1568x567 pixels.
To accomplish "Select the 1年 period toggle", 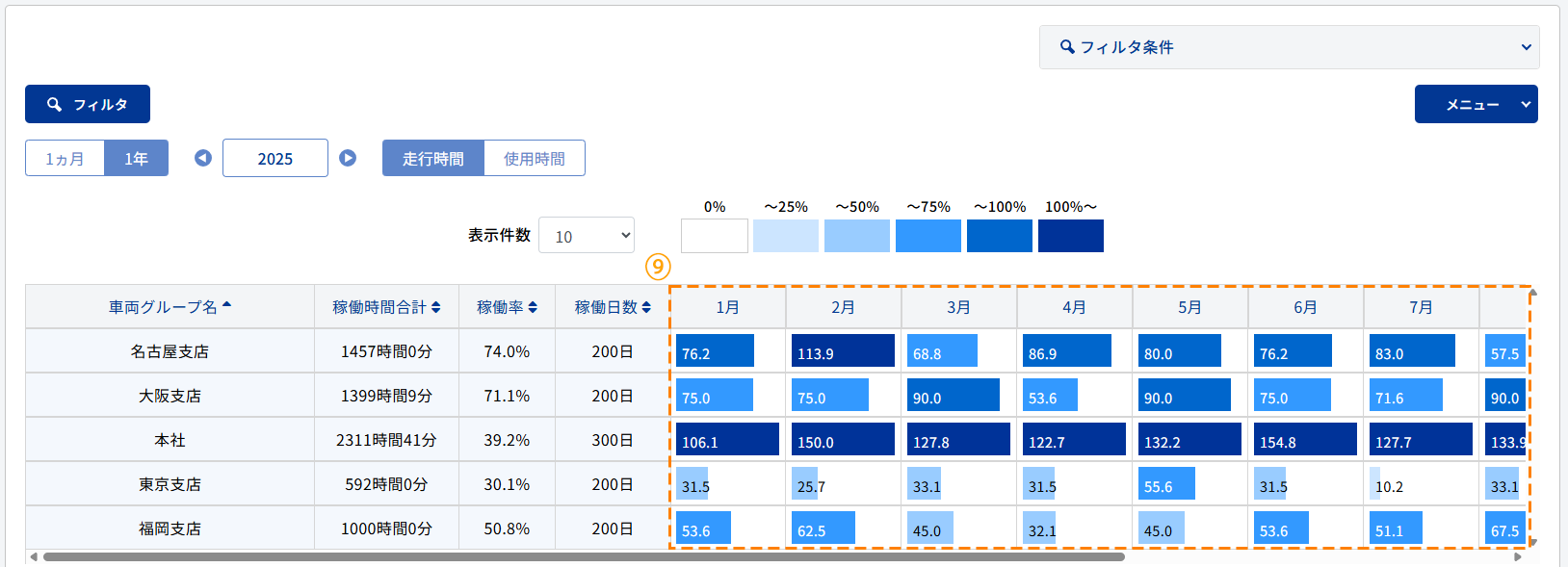I will point(136,159).
